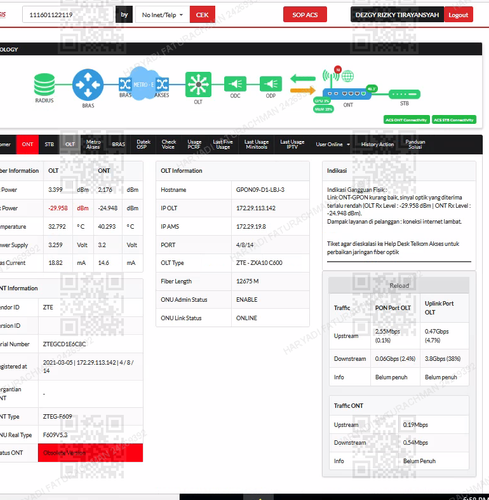
Task: Click the red OLT Rx power -29.958
Action: (58, 208)
